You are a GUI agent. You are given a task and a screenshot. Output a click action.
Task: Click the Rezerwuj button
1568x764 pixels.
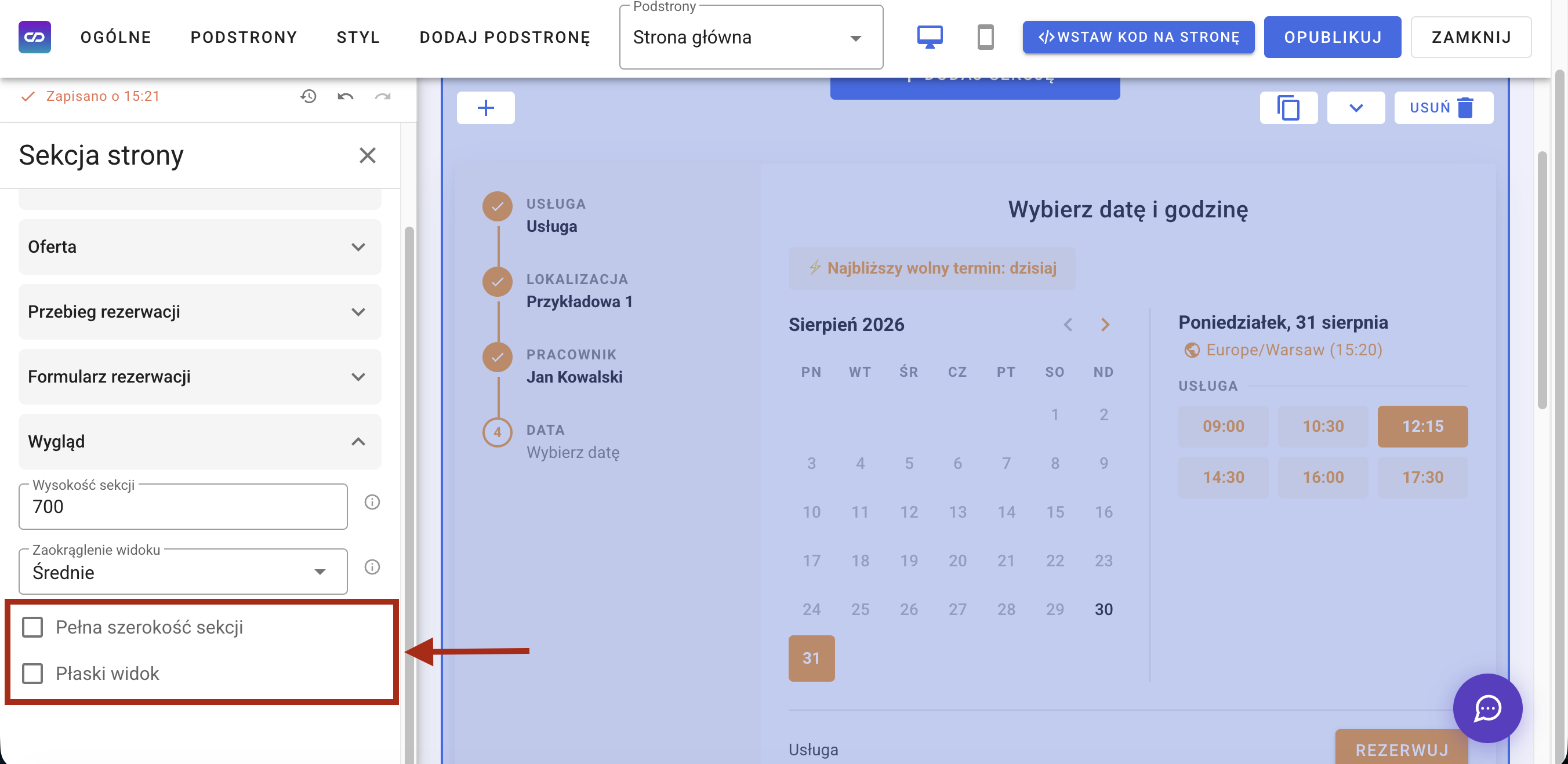(1401, 747)
